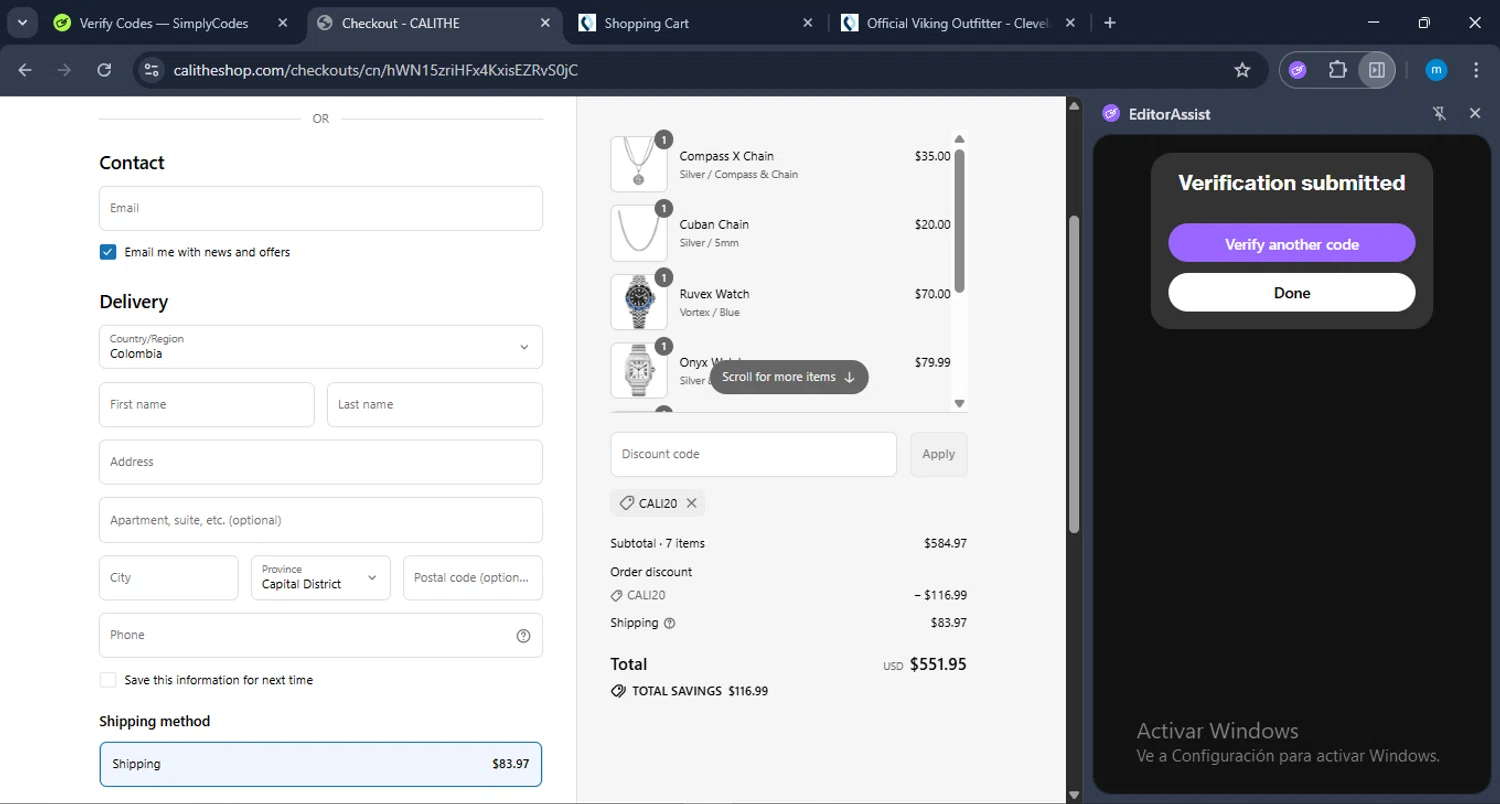Check Save this information for next time
1500x804 pixels.
pos(108,680)
